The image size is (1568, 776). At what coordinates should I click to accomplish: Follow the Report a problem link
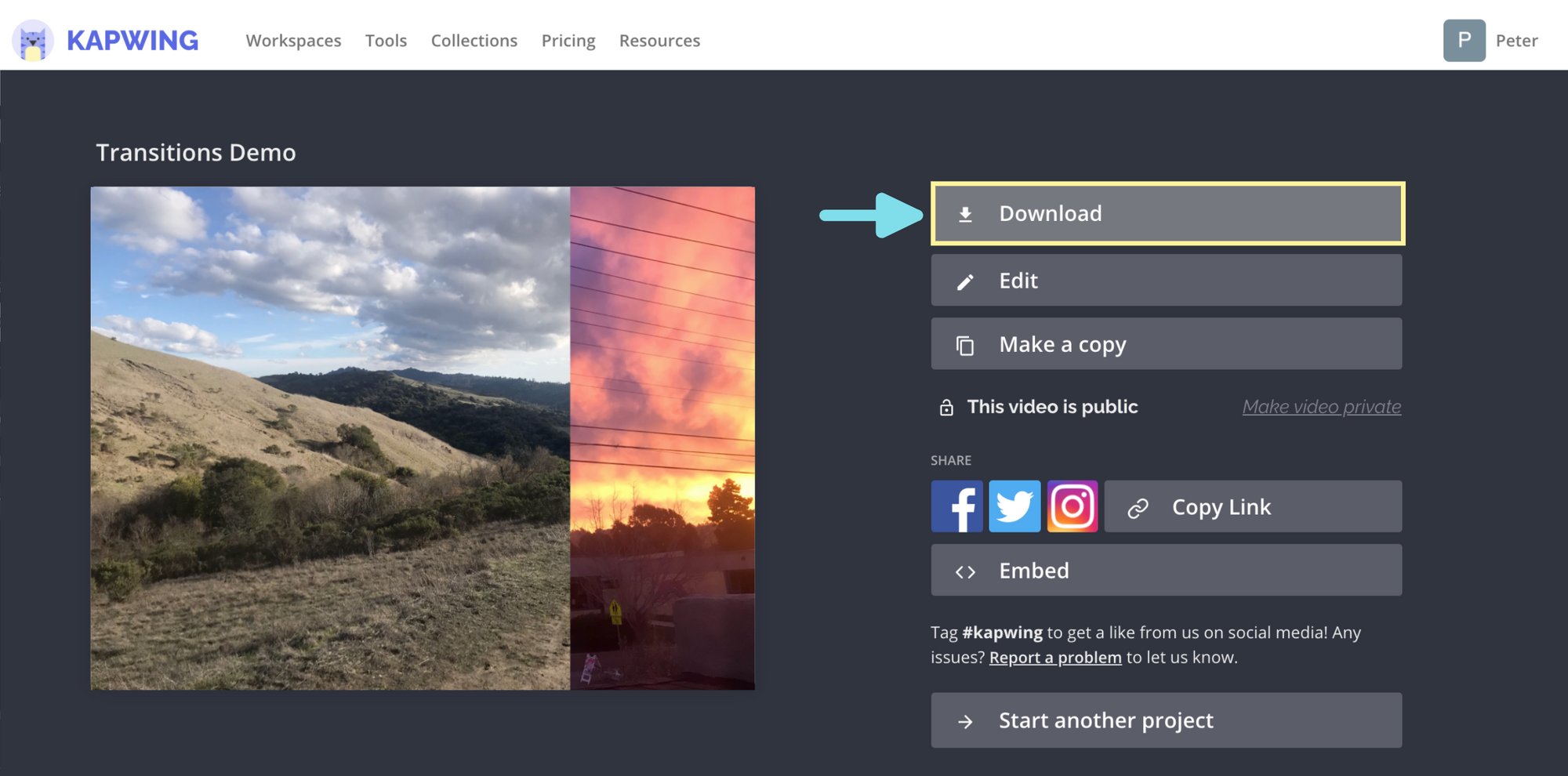1054,658
